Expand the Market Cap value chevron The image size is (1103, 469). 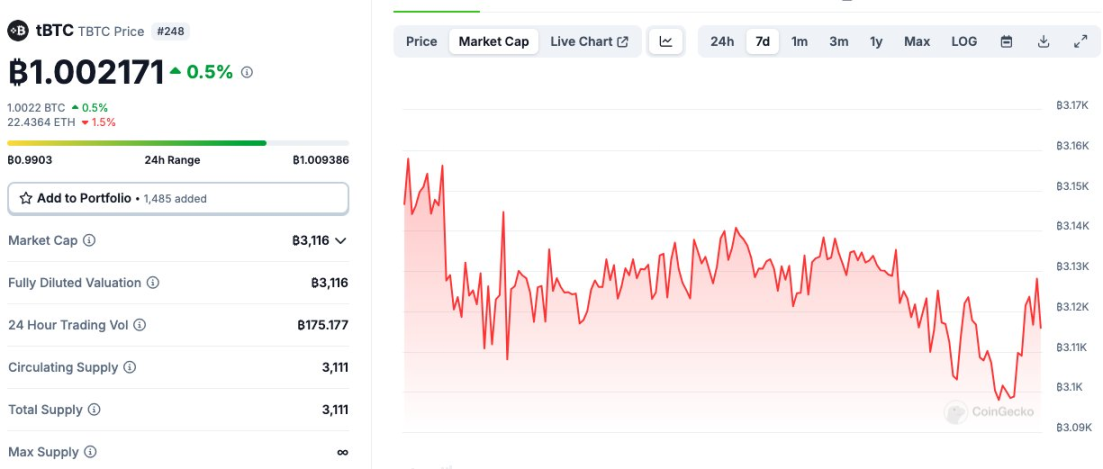pyautogui.click(x=341, y=241)
